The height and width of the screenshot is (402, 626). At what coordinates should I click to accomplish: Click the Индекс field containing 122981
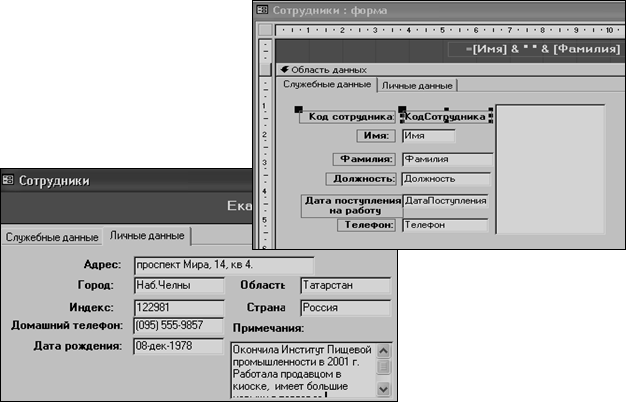tap(179, 308)
